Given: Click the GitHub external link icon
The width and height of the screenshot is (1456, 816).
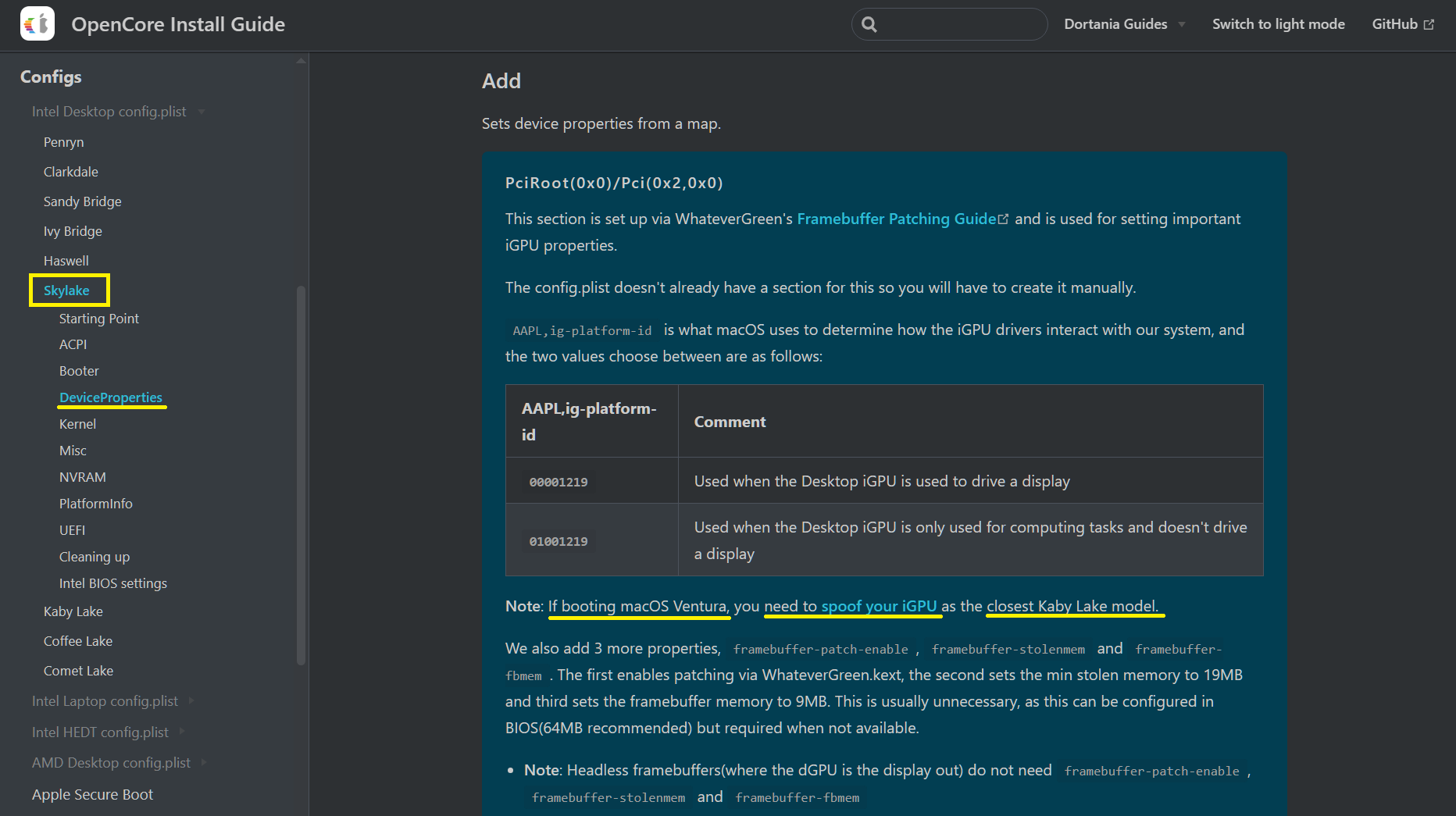Looking at the screenshot, I should [x=1429, y=24].
